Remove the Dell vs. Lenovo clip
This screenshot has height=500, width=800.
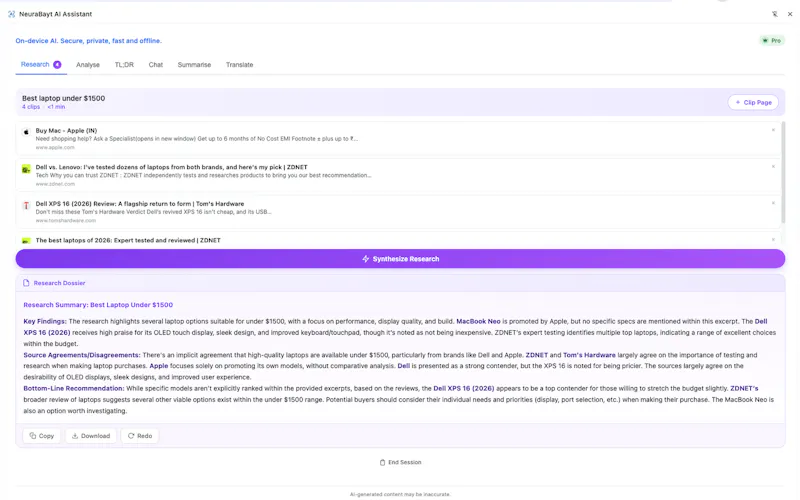tap(773, 166)
